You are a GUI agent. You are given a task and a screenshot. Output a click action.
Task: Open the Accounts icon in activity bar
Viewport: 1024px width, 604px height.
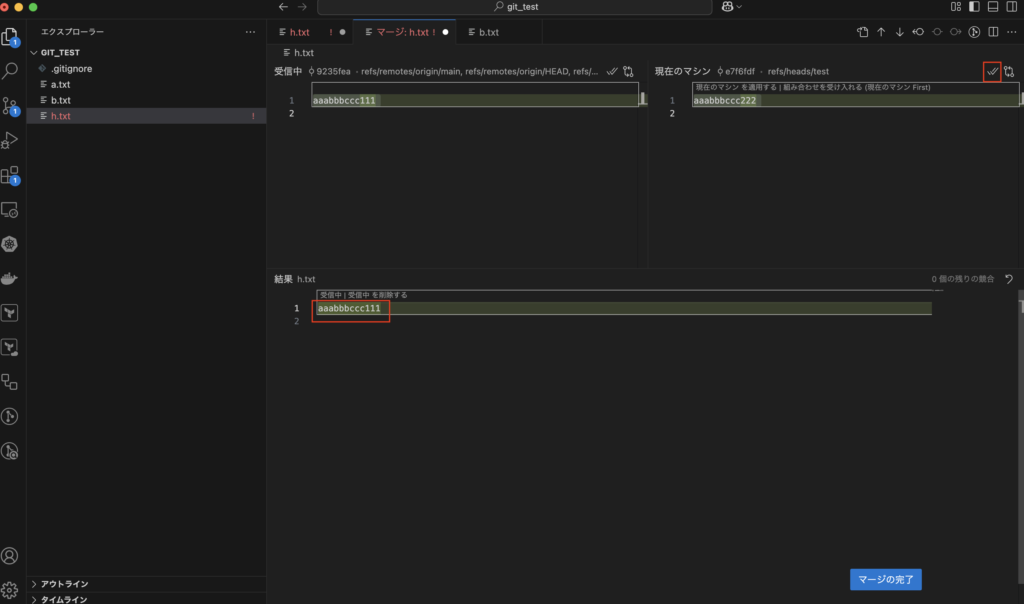(x=10, y=556)
